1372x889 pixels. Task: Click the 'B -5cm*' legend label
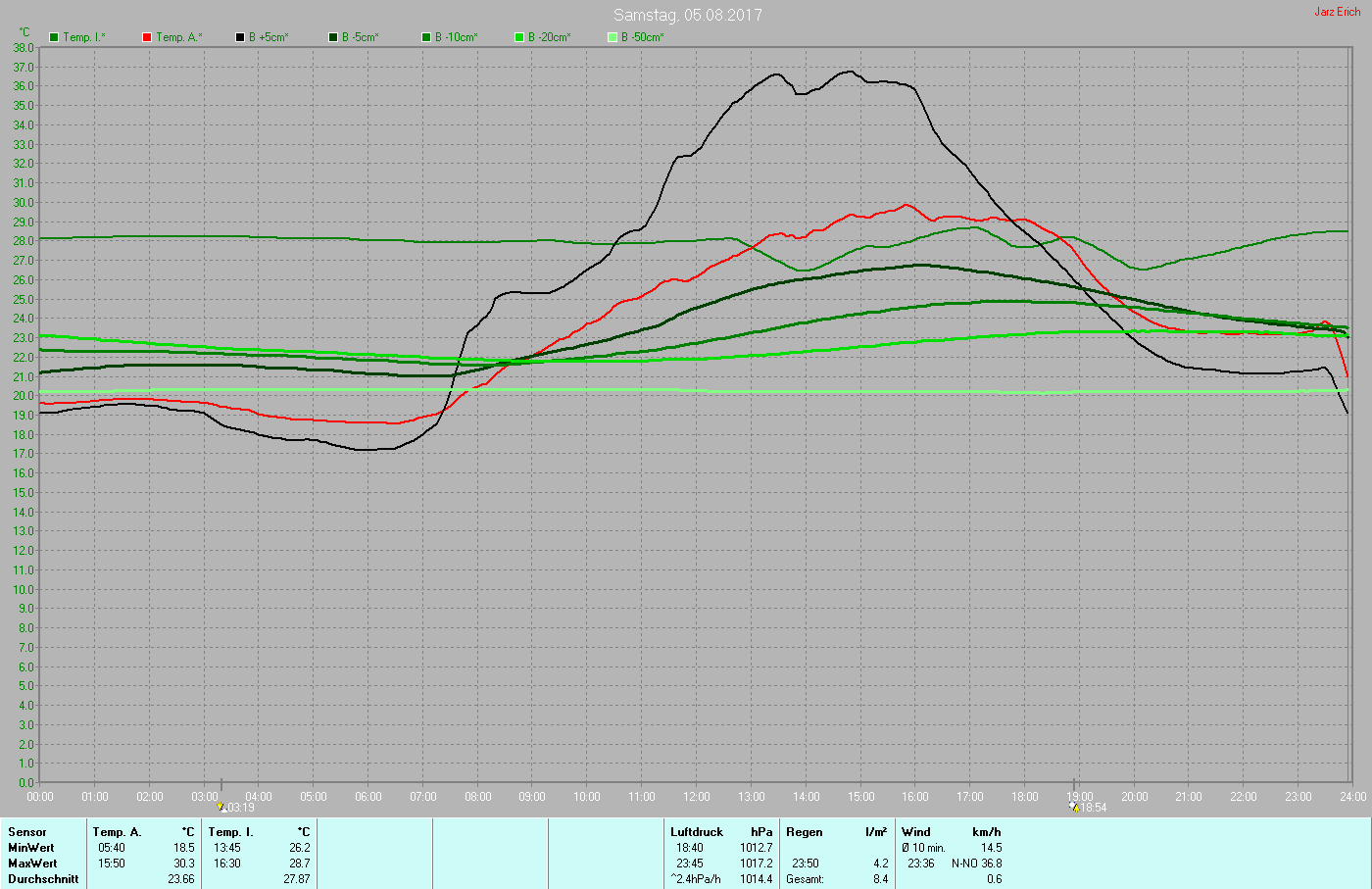(x=361, y=37)
